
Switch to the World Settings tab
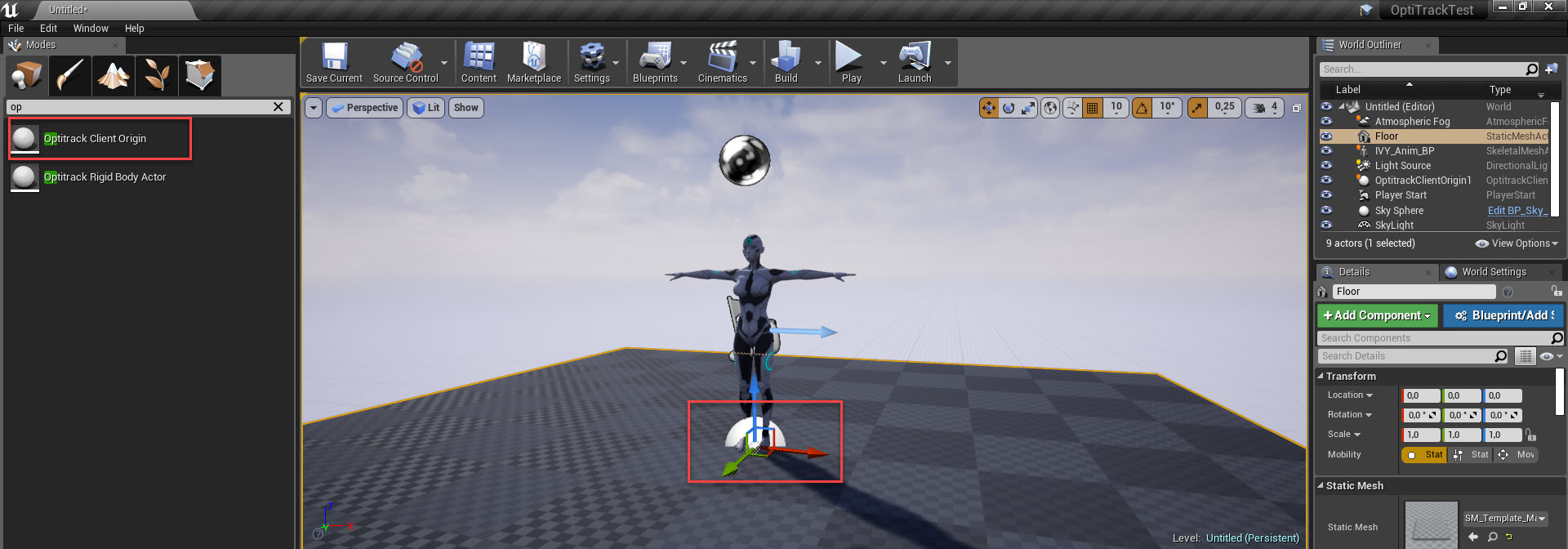1493,272
